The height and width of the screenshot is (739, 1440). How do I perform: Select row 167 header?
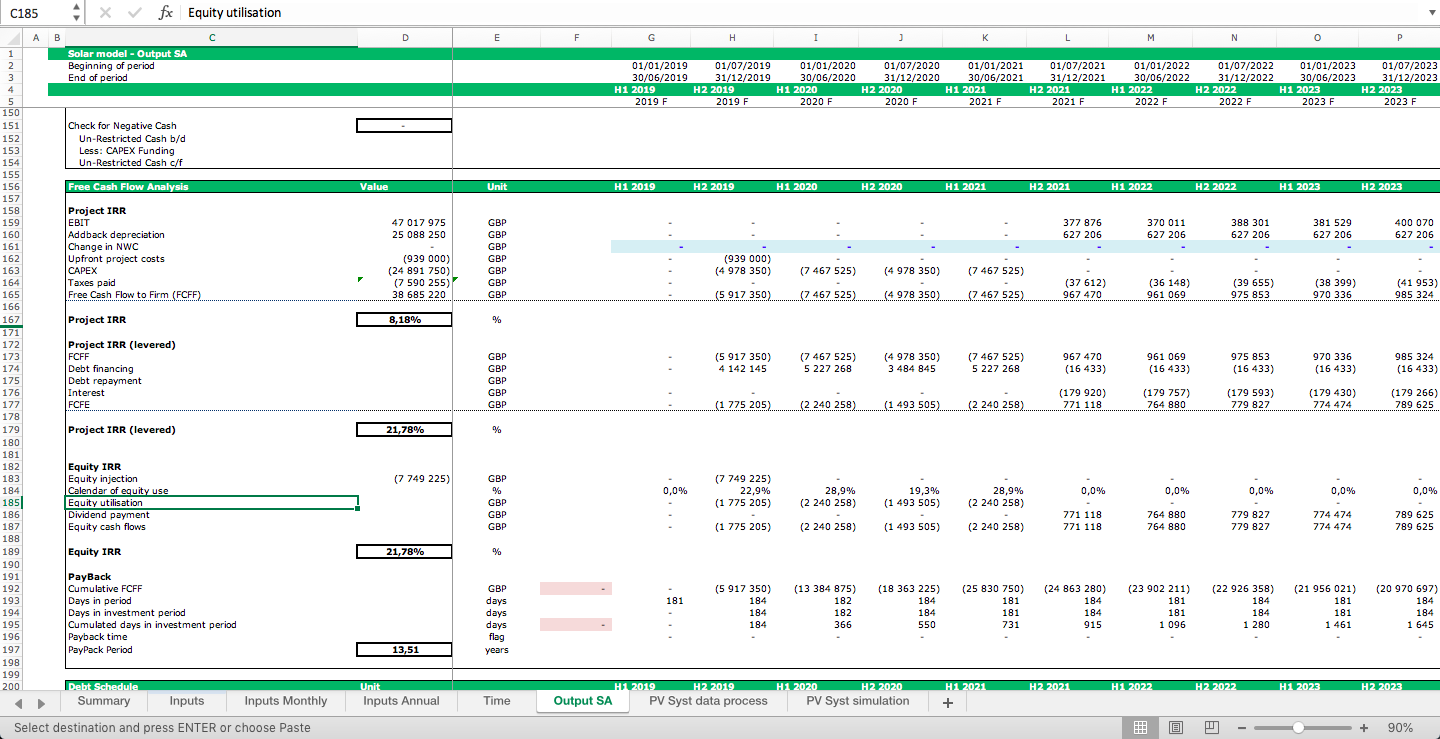[10, 320]
